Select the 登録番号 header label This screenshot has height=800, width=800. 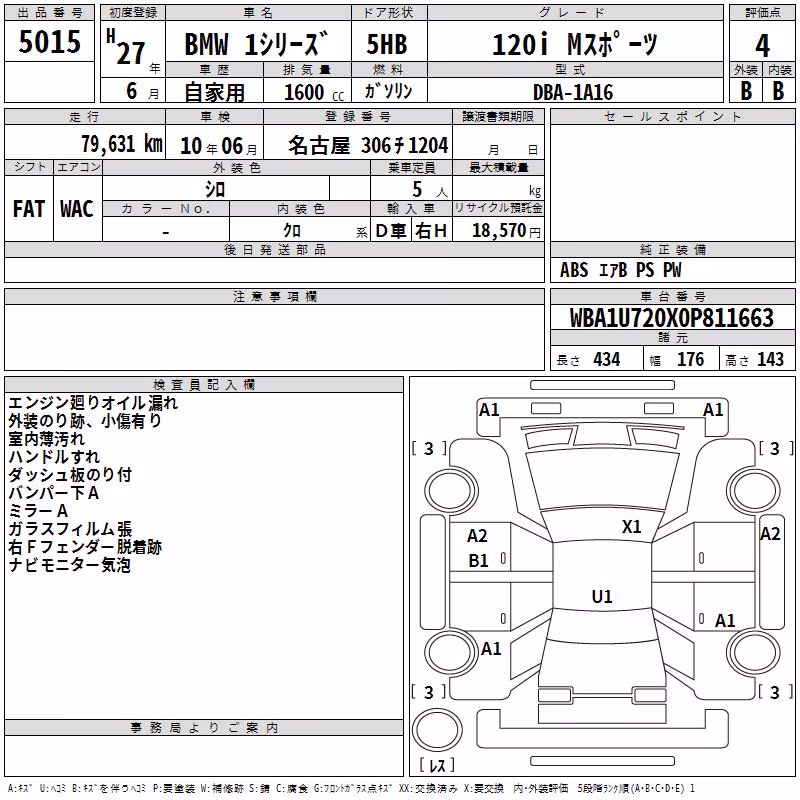tap(358, 117)
